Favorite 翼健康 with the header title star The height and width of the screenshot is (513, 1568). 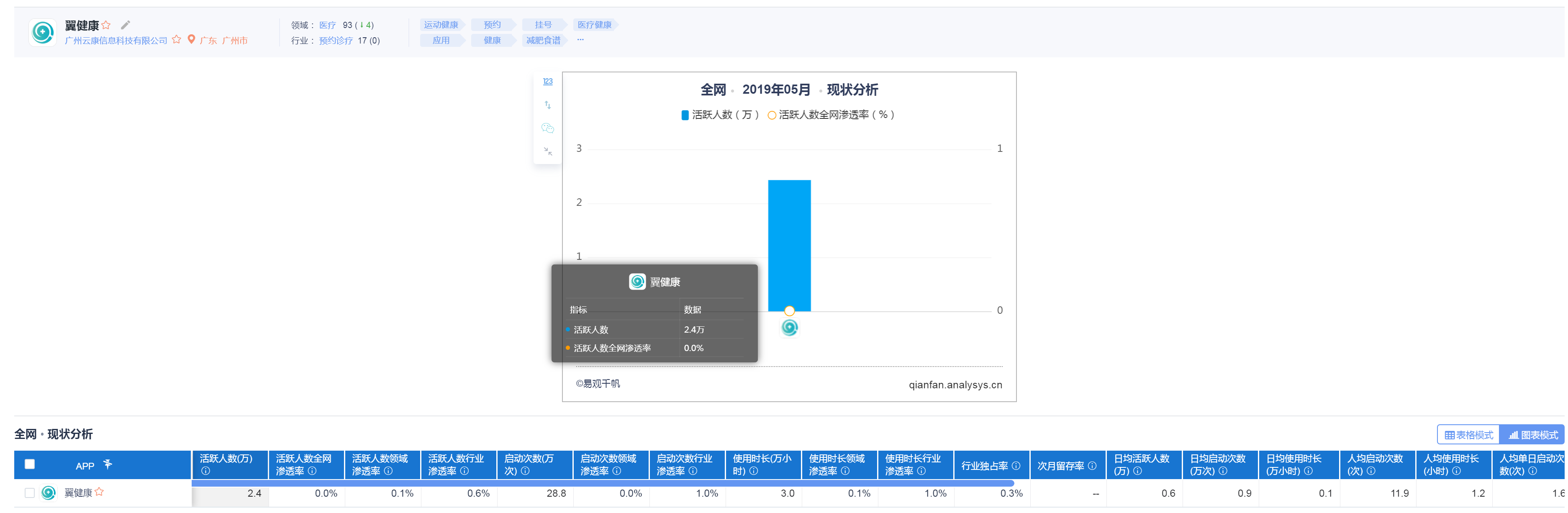106,25
